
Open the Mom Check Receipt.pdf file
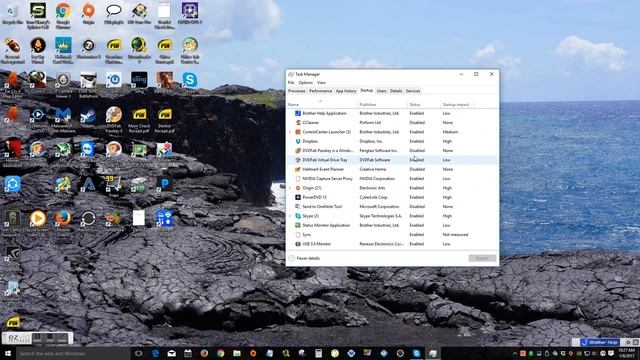pos(139,121)
